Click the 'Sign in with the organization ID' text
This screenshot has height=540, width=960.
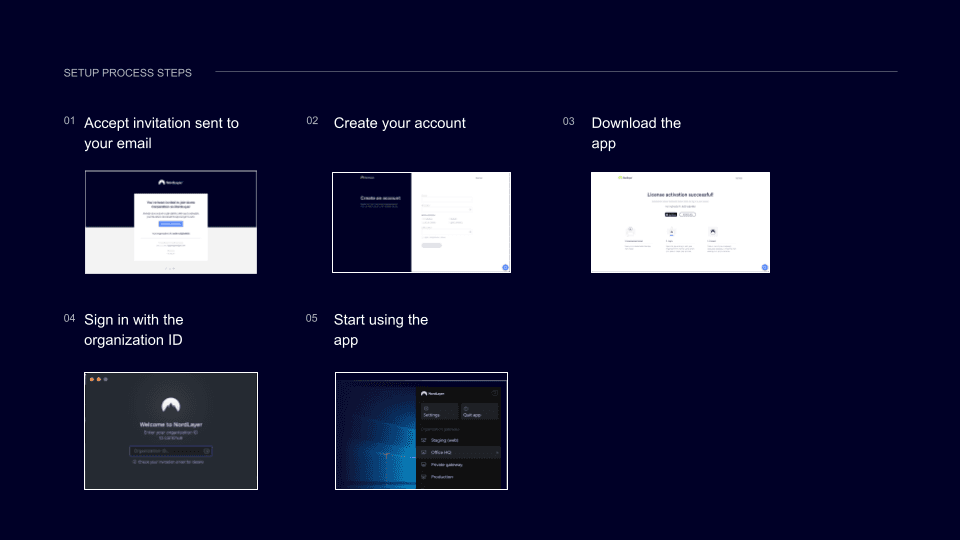(133, 329)
